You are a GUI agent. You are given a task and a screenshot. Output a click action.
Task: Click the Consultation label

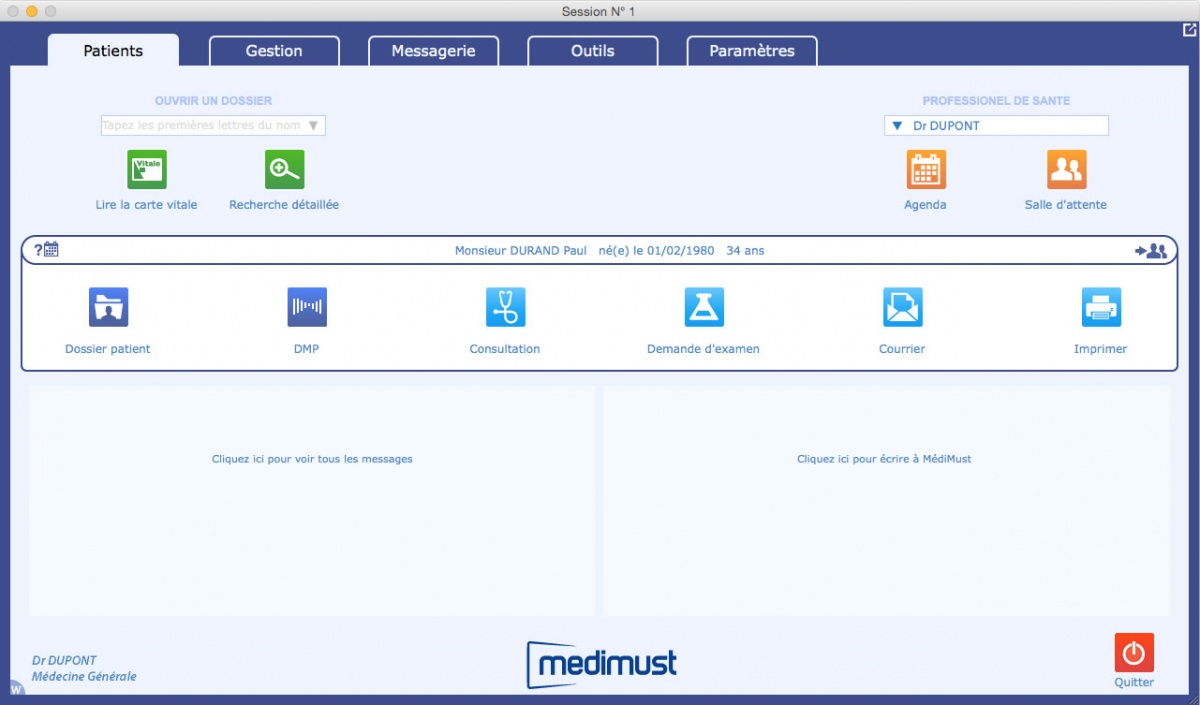point(505,349)
